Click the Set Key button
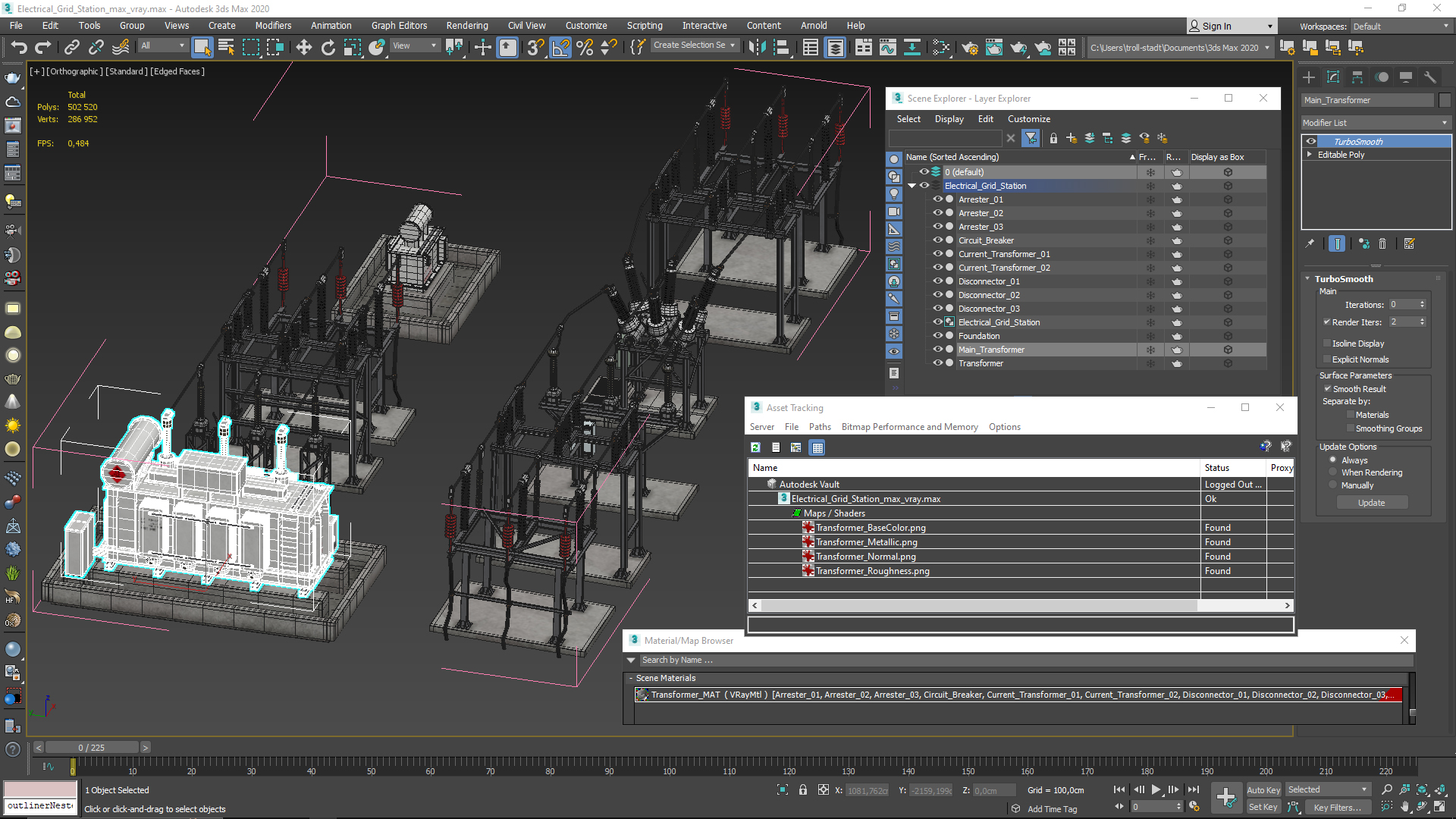Viewport: 1456px width, 819px height. [1263, 807]
